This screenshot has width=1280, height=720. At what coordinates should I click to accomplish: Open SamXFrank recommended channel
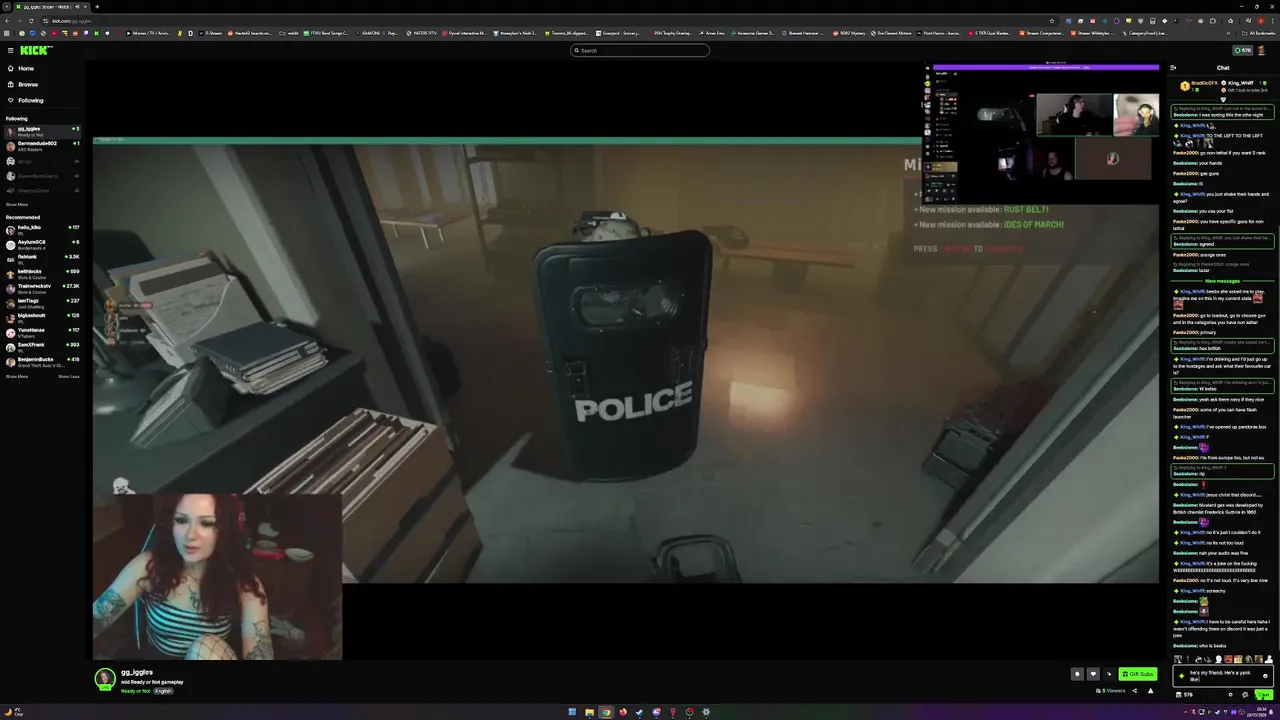tap(42, 346)
